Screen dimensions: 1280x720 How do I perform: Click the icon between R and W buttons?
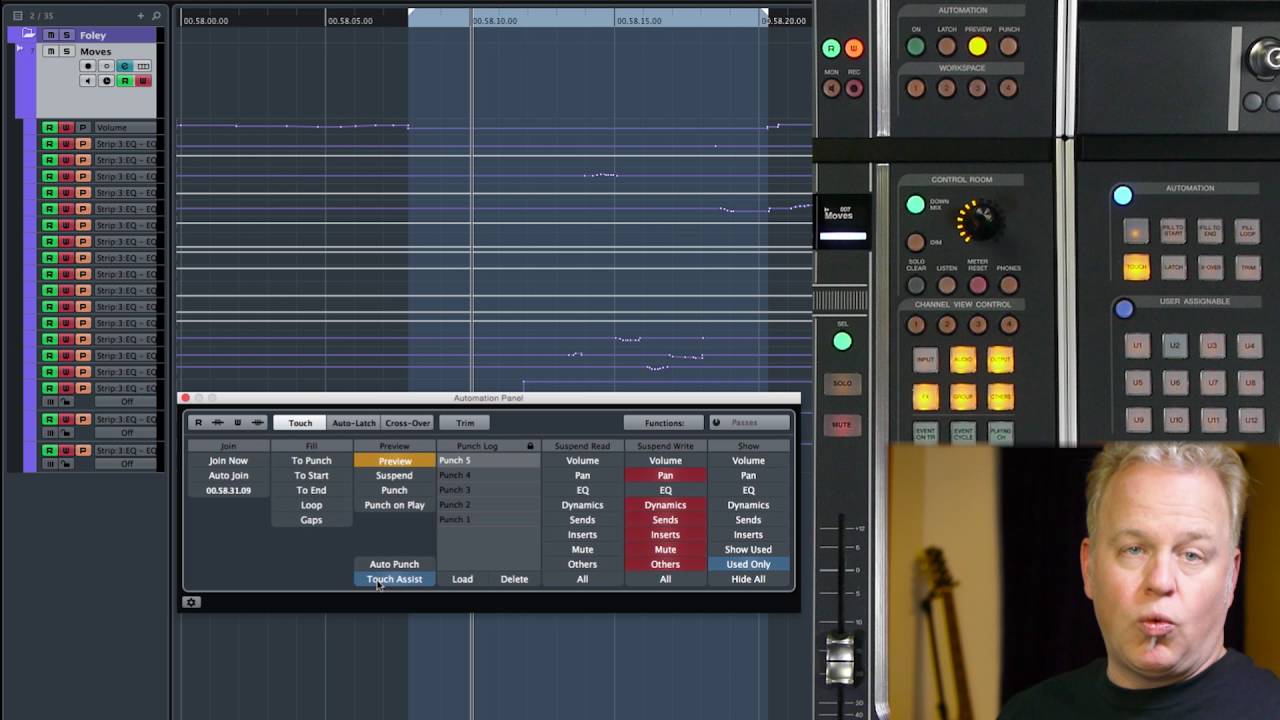tap(218, 423)
